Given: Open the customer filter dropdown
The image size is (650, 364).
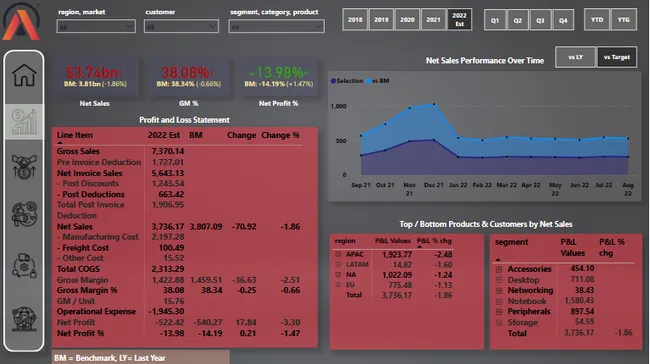Looking at the screenshot, I should click(x=181, y=27).
